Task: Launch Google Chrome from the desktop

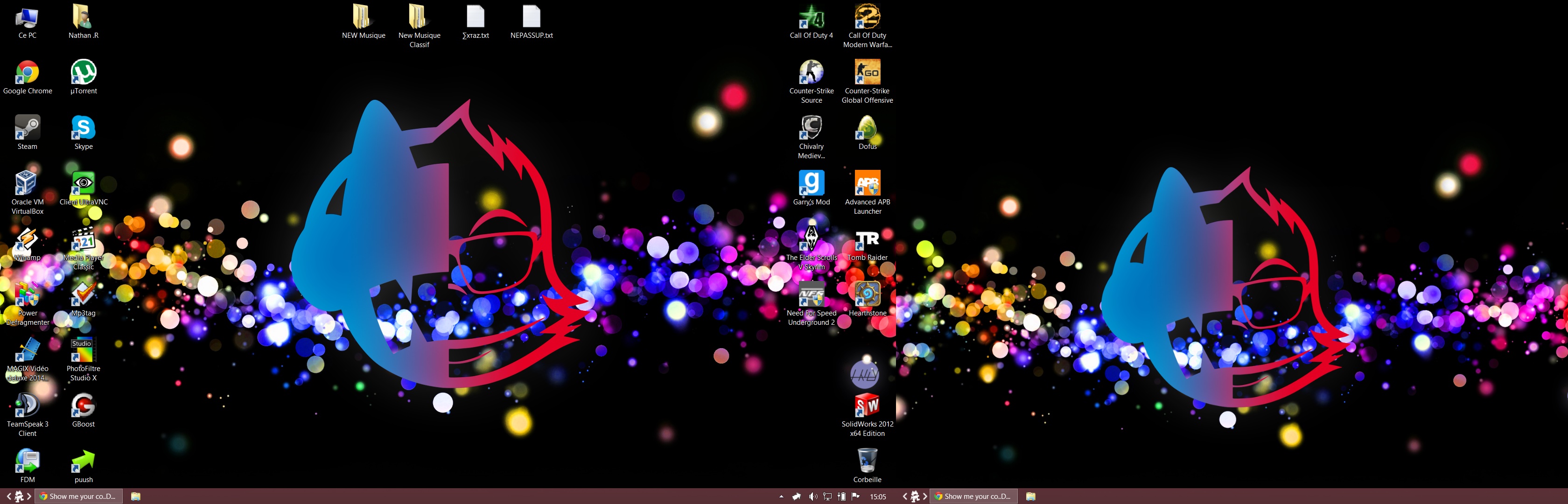Action: click(28, 77)
